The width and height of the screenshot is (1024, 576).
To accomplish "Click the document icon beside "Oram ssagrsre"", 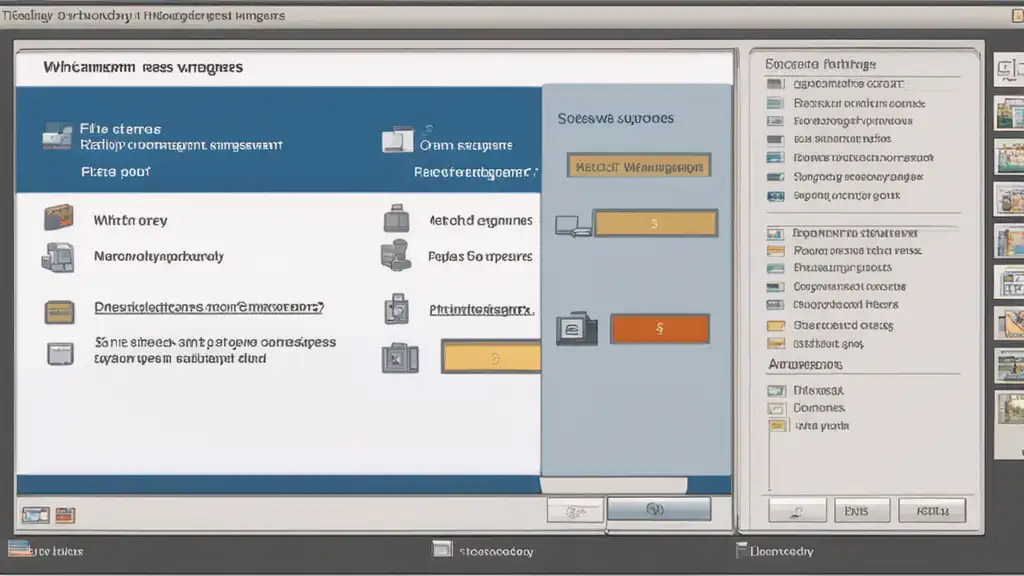I will tap(397, 139).
